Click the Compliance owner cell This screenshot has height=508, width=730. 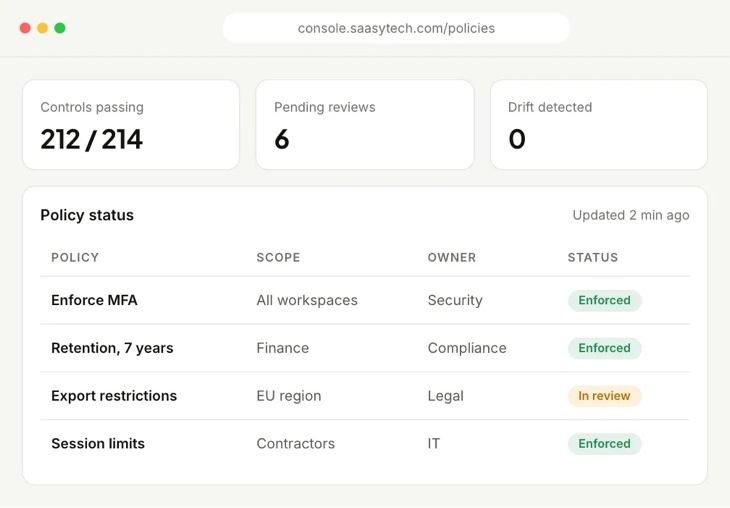[467, 348]
